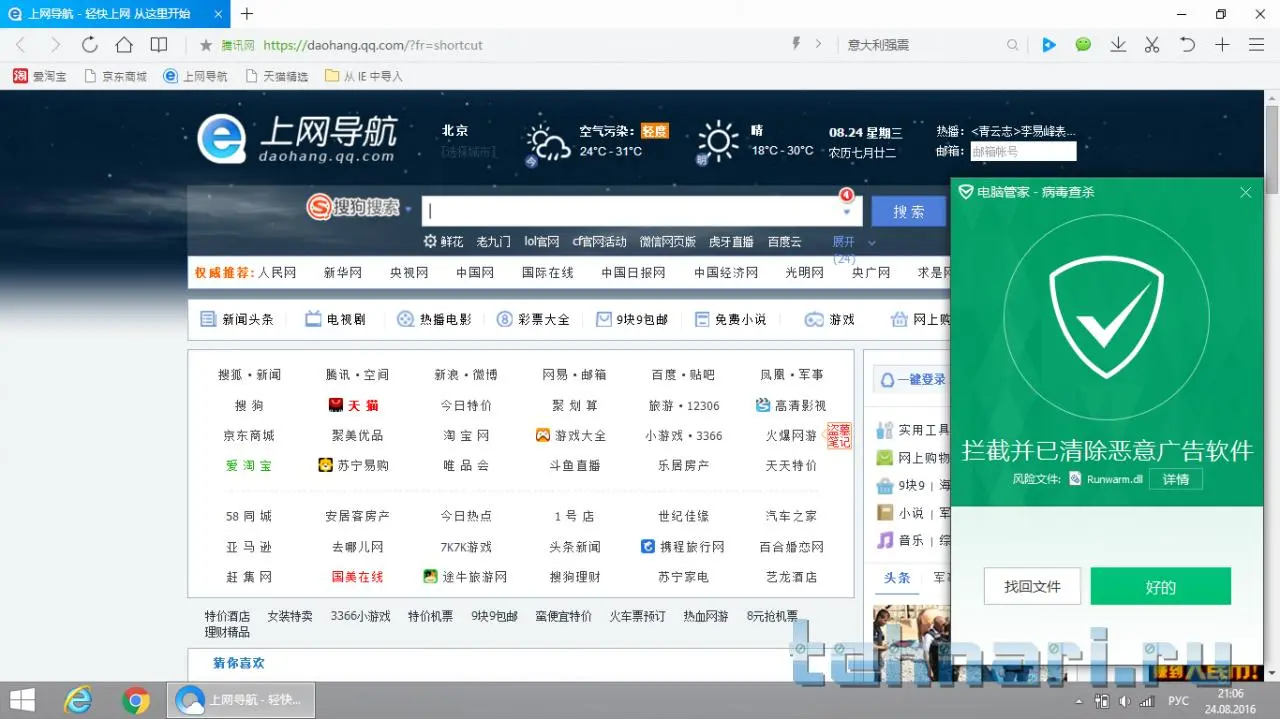
Task: Open the 天猫 site link
Action: [x=354, y=405]
